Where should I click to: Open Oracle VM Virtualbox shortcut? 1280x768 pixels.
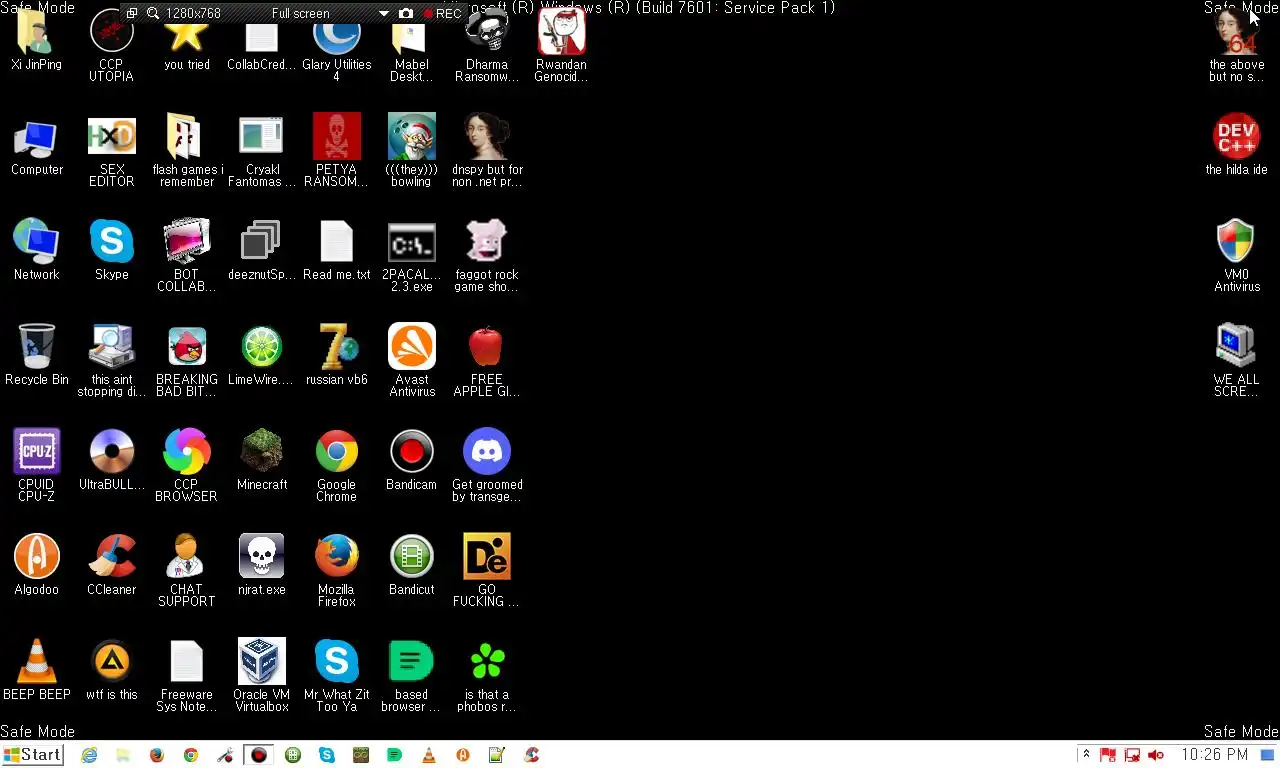pyautogui.click(x=262, y=674)
